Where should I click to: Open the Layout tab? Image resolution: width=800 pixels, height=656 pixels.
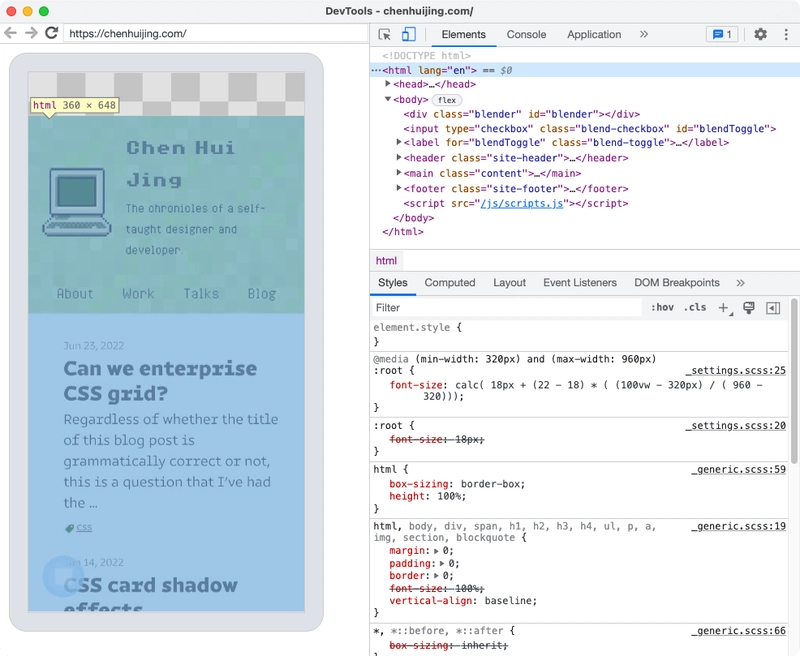pyautogui.click(x=509, y=283)
